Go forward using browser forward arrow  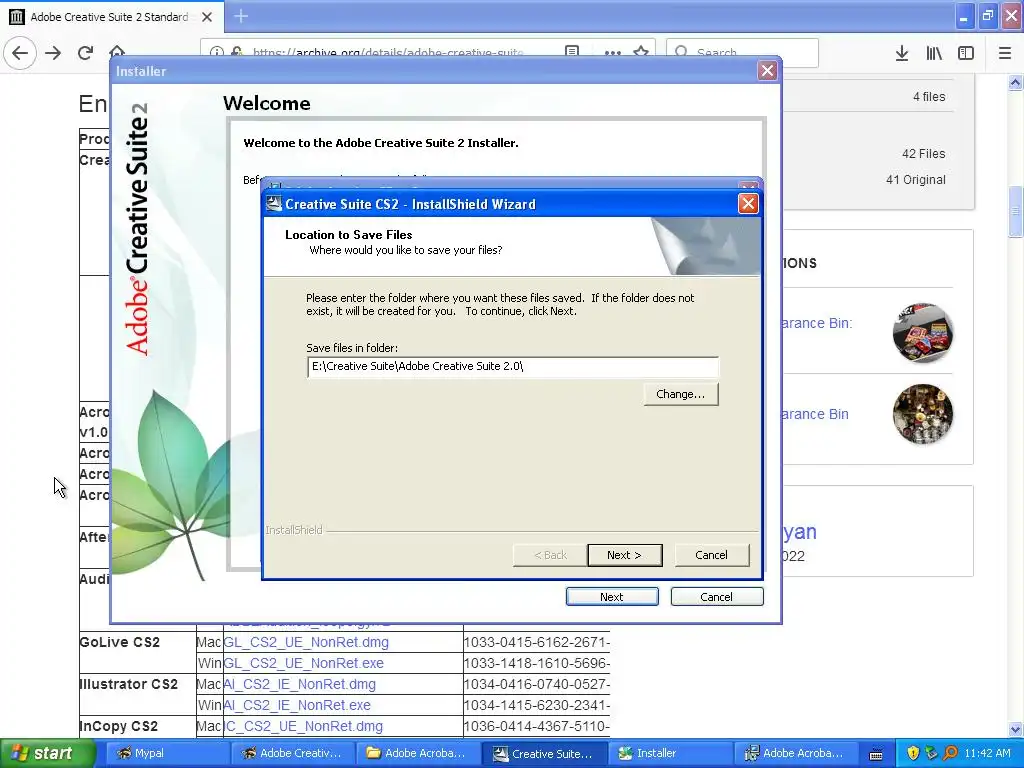[53, 53]
